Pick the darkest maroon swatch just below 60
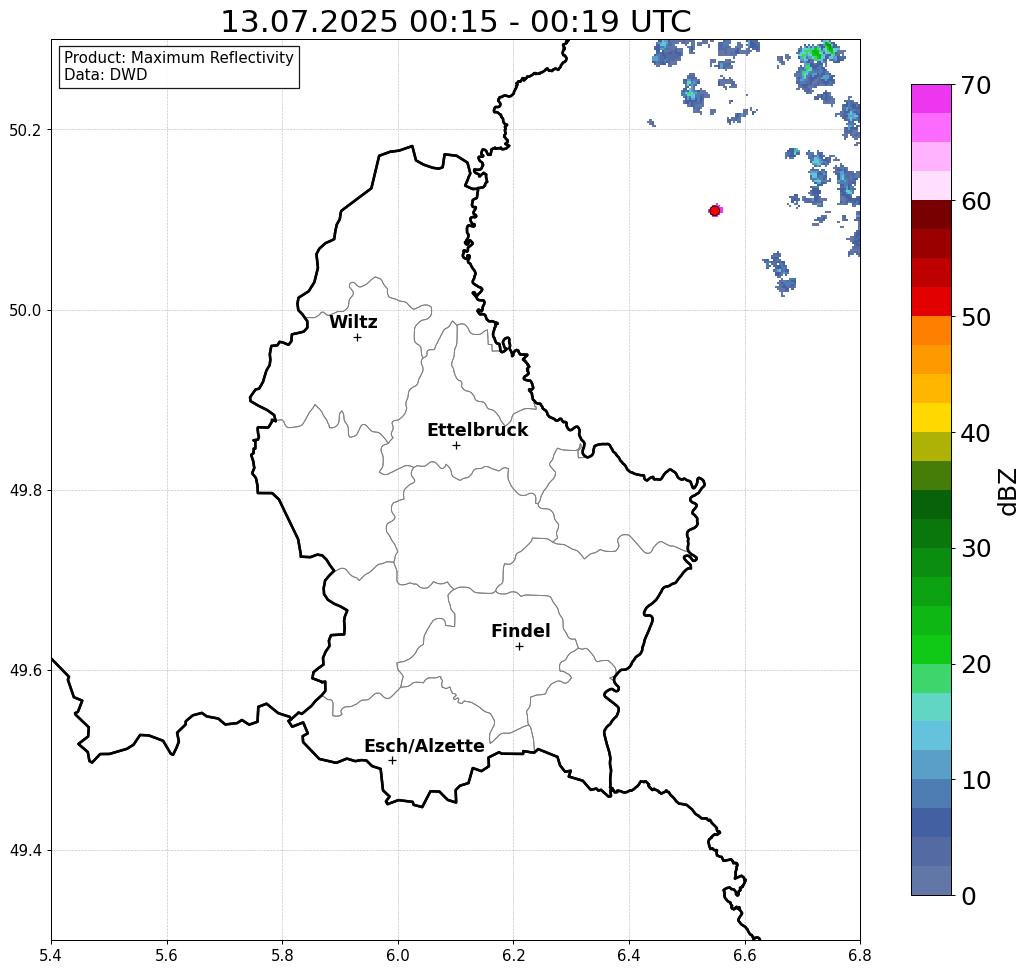The image size is (1029, 973). (931, 215)
